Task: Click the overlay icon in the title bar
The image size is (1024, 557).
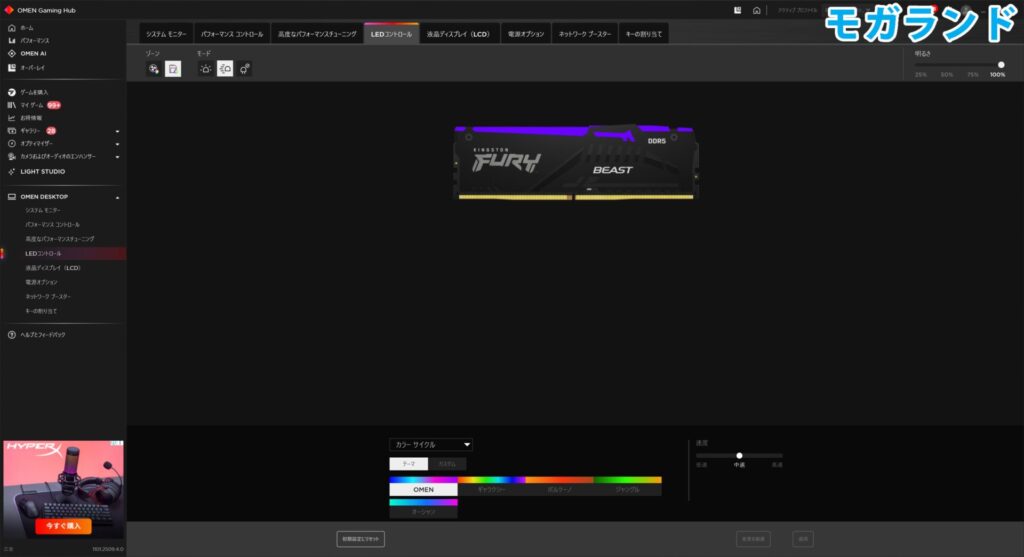Action: 737,10
